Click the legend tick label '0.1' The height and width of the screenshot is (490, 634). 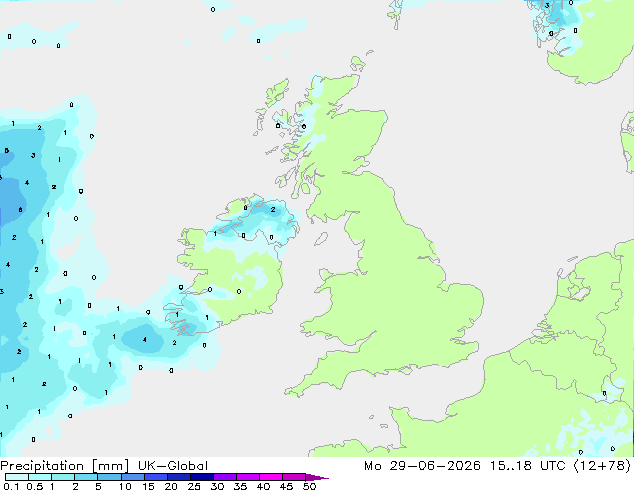[x=11, y=486]
